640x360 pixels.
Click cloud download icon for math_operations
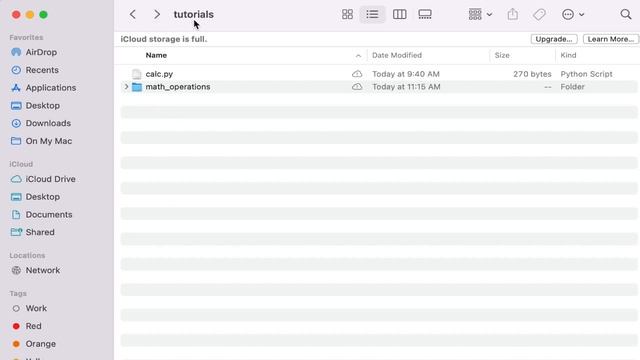[x=357, y=87]
